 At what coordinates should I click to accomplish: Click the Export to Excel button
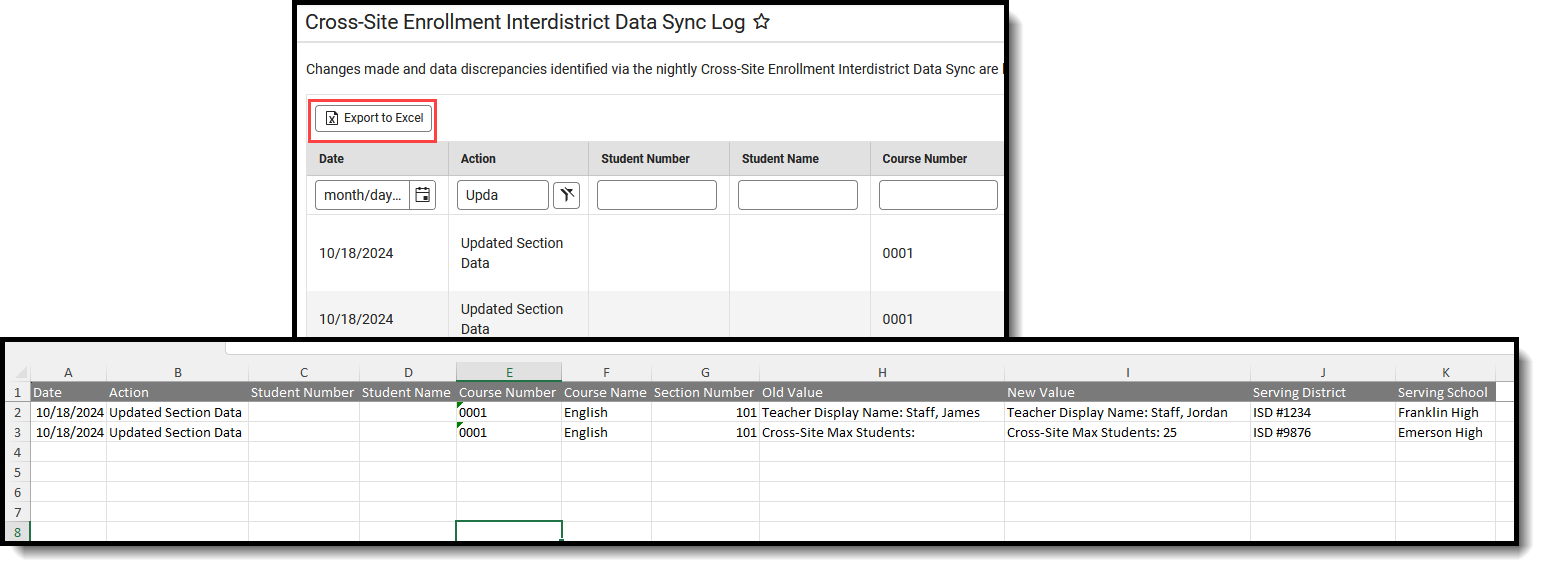[x=374, y=118]
